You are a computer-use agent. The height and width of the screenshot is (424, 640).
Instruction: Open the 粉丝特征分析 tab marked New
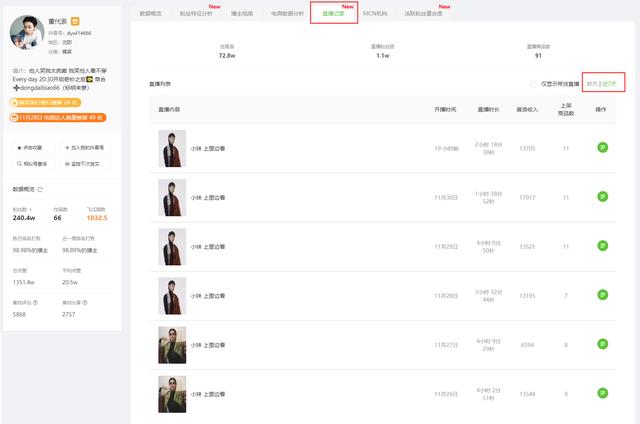point(196,13)
